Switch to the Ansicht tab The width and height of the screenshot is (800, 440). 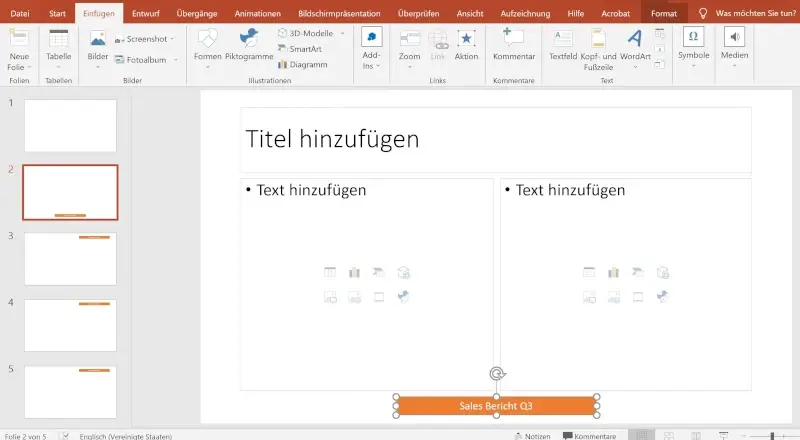(470, 14)
